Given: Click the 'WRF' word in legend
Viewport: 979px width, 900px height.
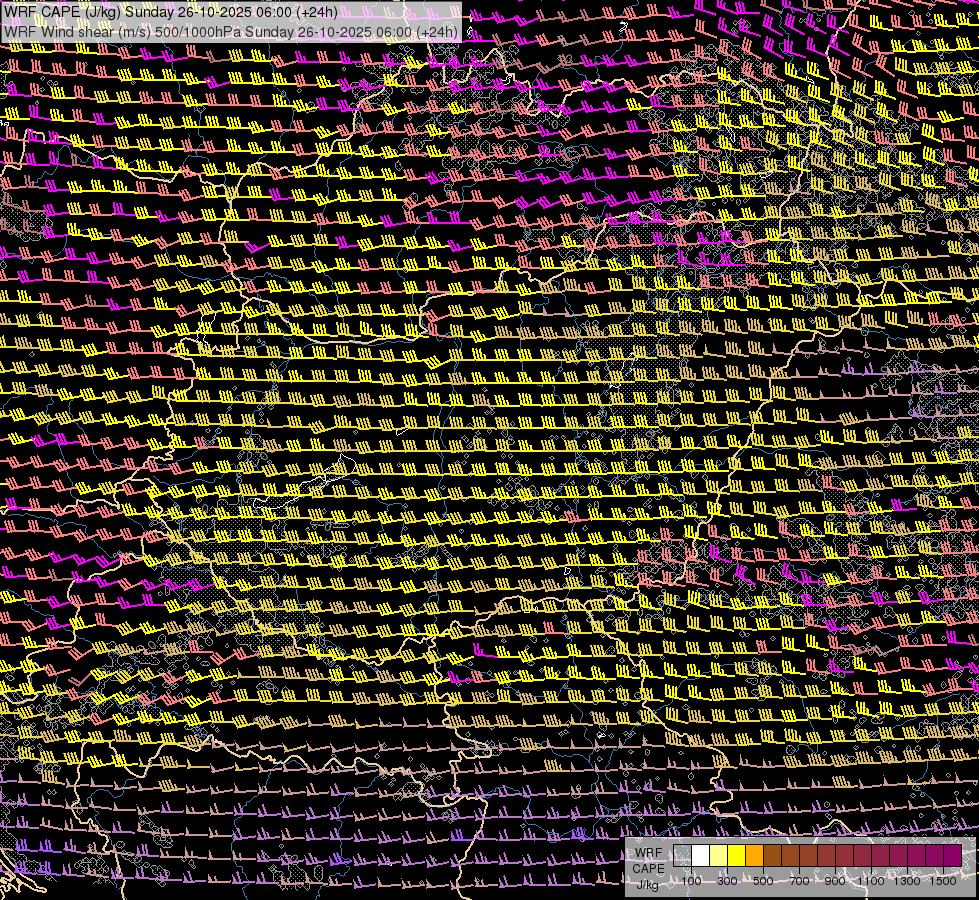Looking at the screenshot, I should 648,853.
